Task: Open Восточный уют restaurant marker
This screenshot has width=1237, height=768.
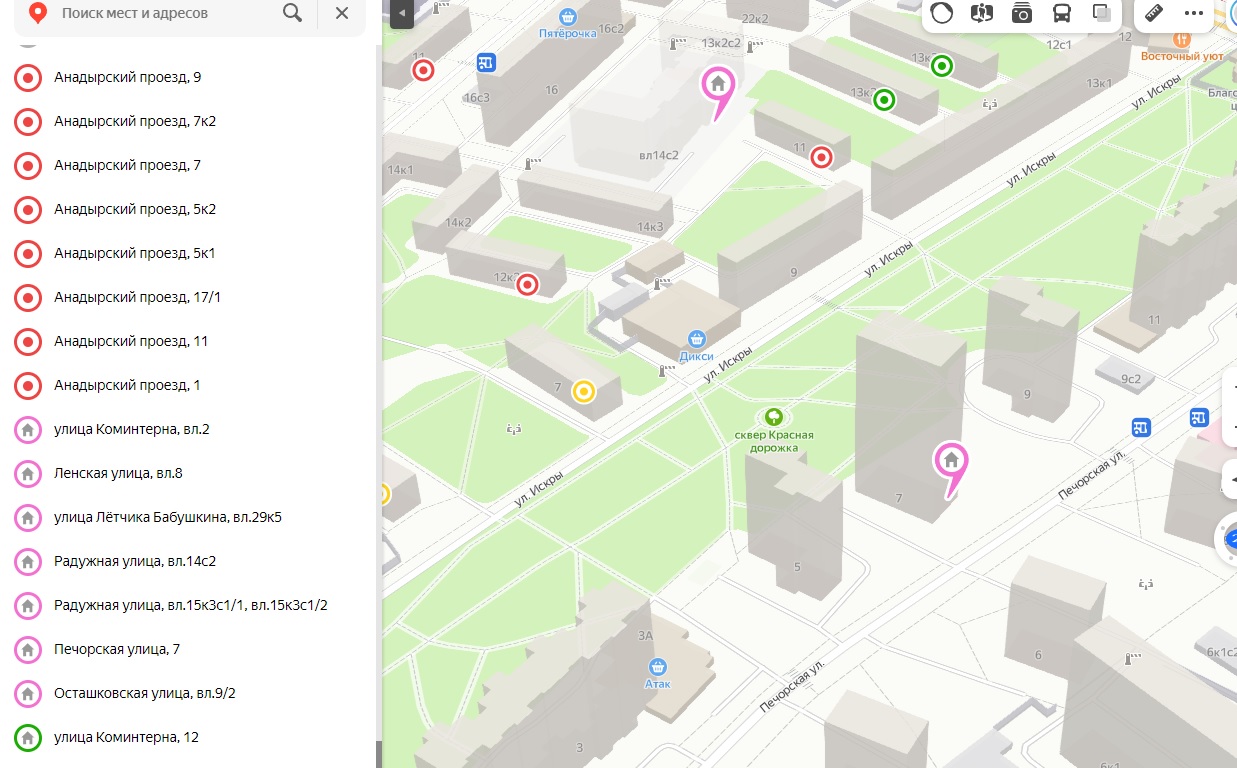Action: point(1183,39)
